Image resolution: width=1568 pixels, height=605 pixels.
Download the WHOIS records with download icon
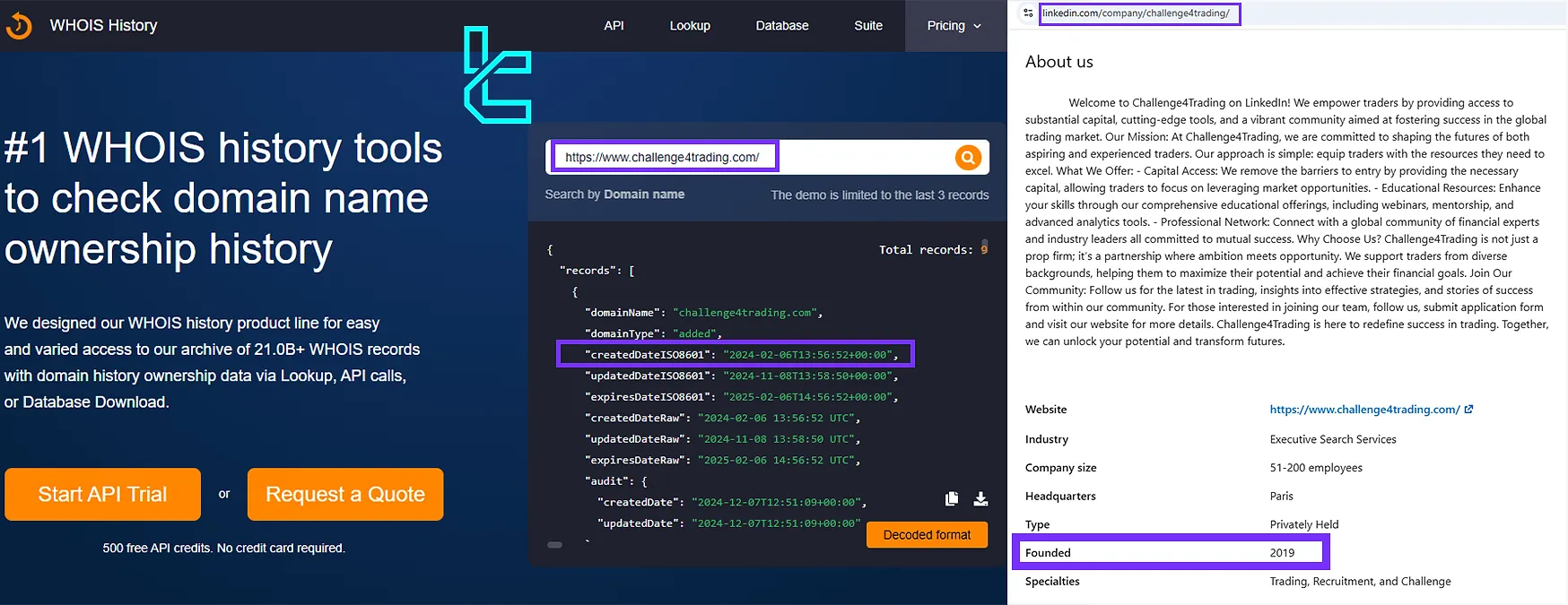pyautogui.click(x=980, y=498)
